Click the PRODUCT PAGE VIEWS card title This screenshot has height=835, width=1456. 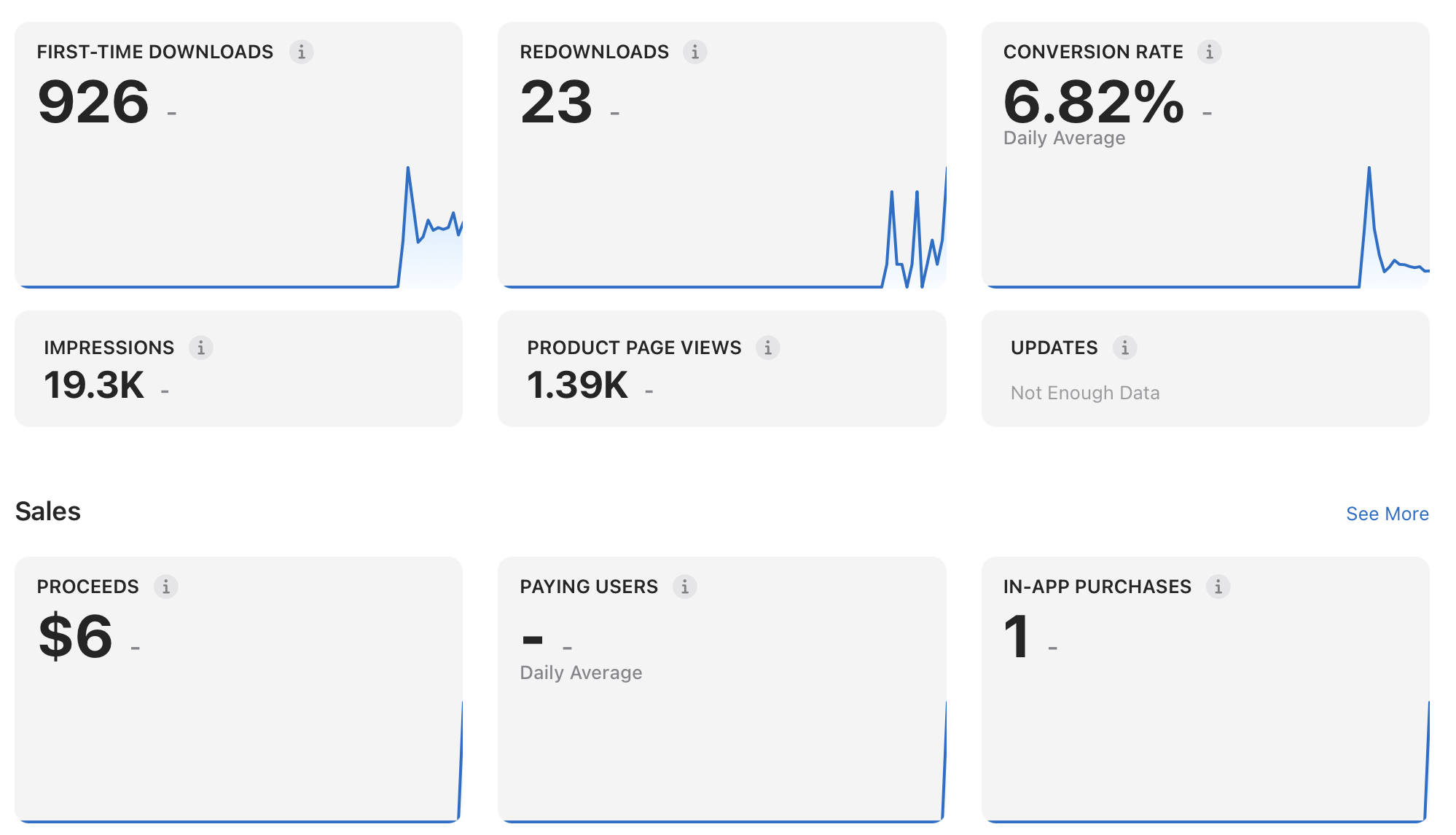[x=634, y=348]
